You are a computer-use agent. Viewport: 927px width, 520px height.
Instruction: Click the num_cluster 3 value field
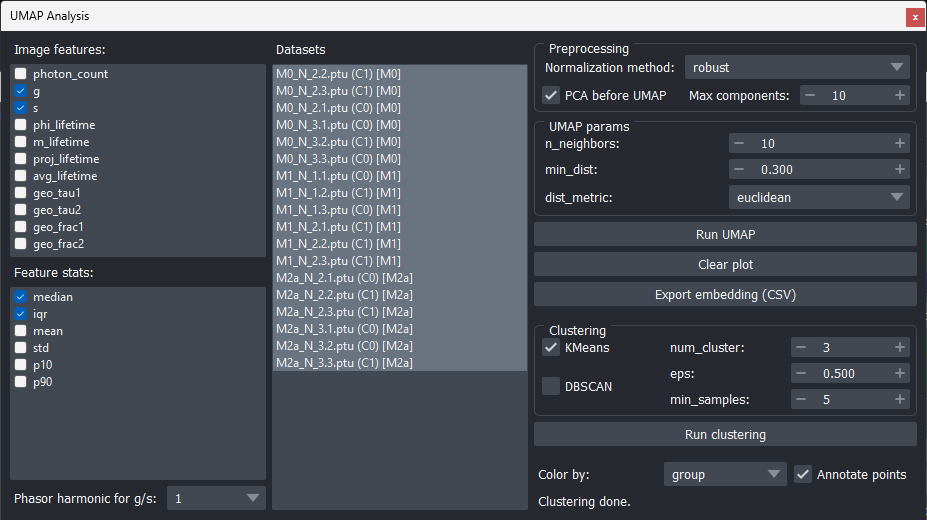click(850, 347)
